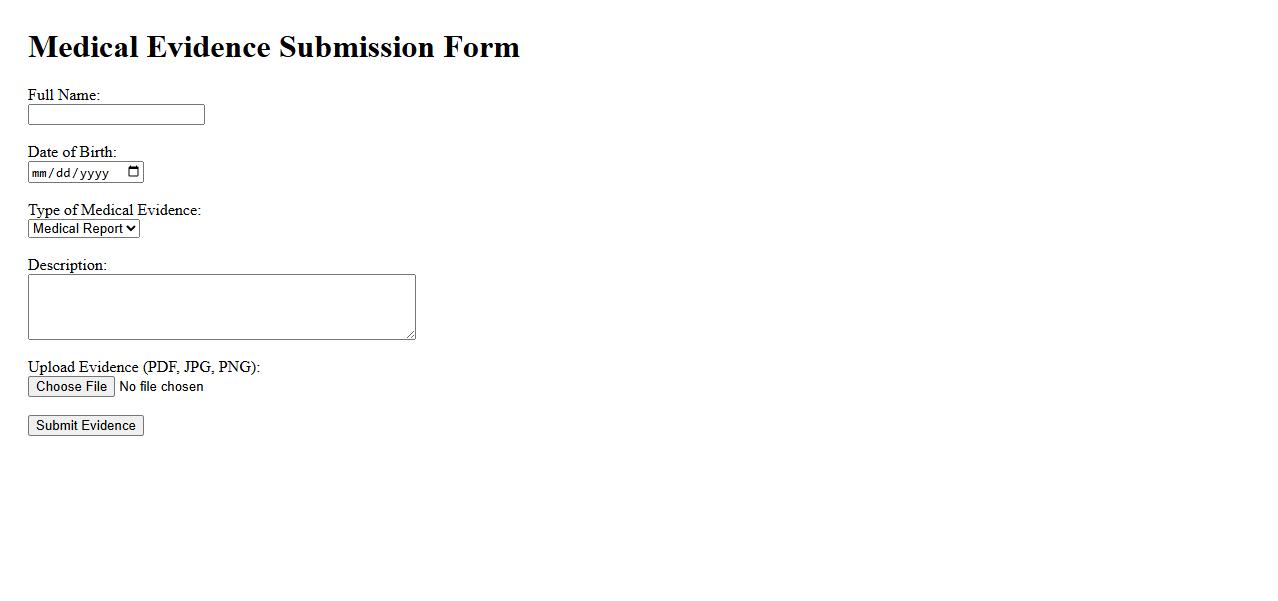Select the year segment of the birth date
The width and height of the screenshot is (1278, 601).
(93, 173)
